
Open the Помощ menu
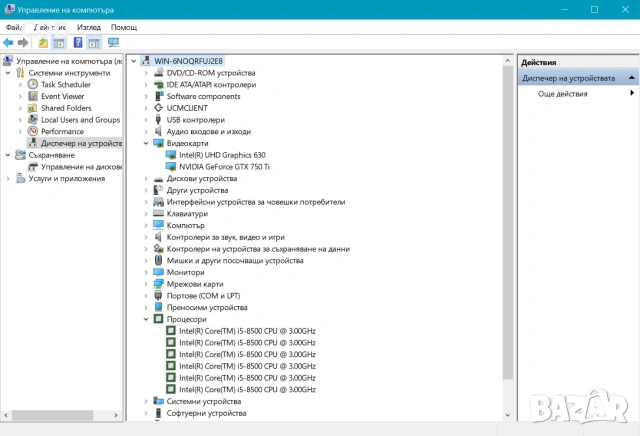click(124, 27)
